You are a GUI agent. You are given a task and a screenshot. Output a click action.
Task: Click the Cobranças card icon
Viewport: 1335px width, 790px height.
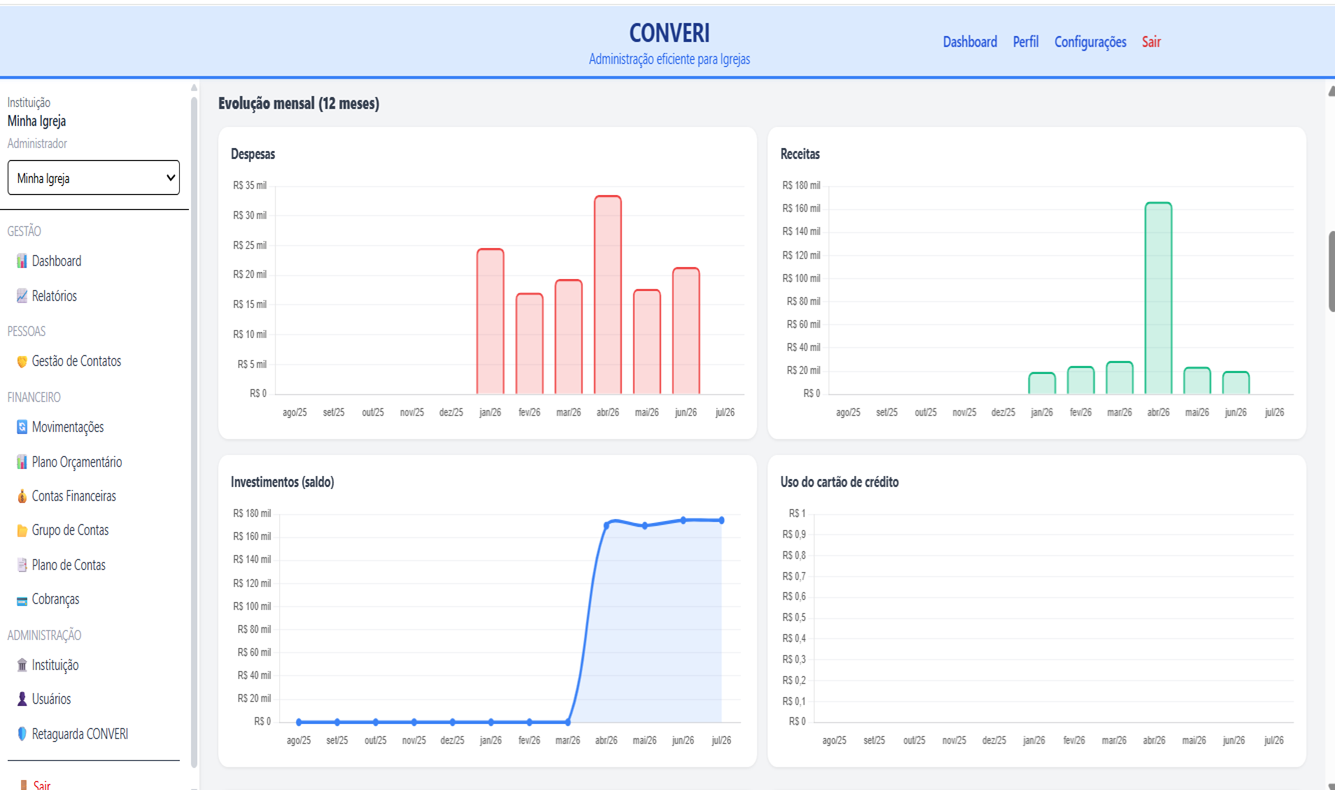point(22,600)
